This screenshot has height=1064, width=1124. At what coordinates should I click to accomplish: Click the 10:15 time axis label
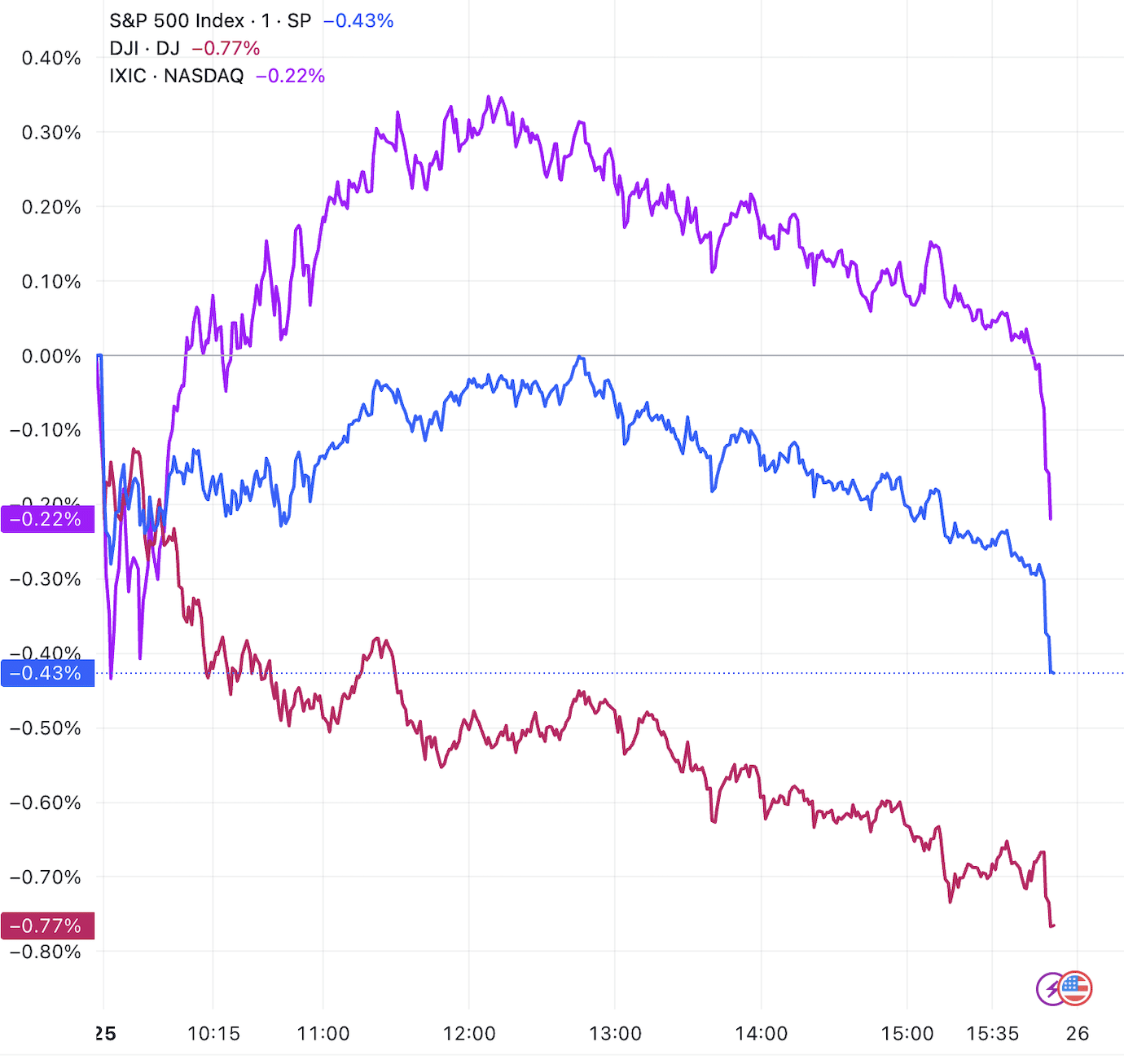click(213, 1034)
